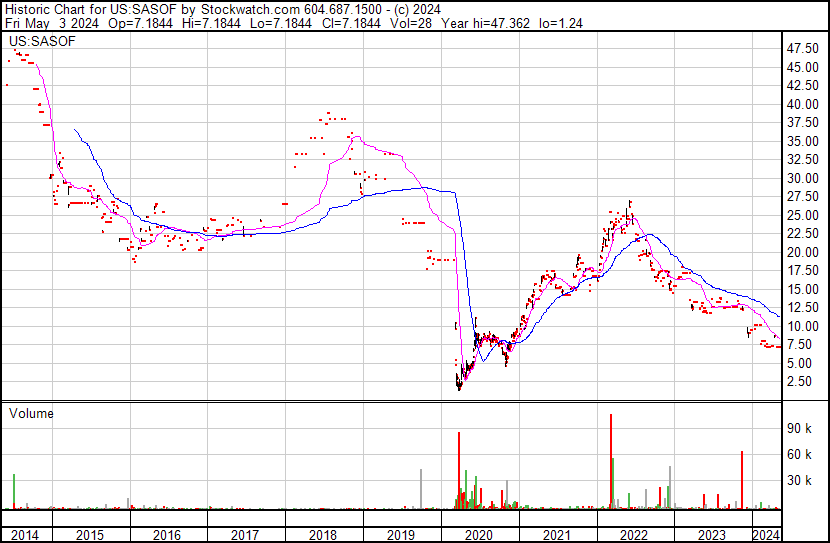The height and width of the screenshot is (543, 830).
Task: Click the Year hi=47.362 header value
Action: [486, 23]
